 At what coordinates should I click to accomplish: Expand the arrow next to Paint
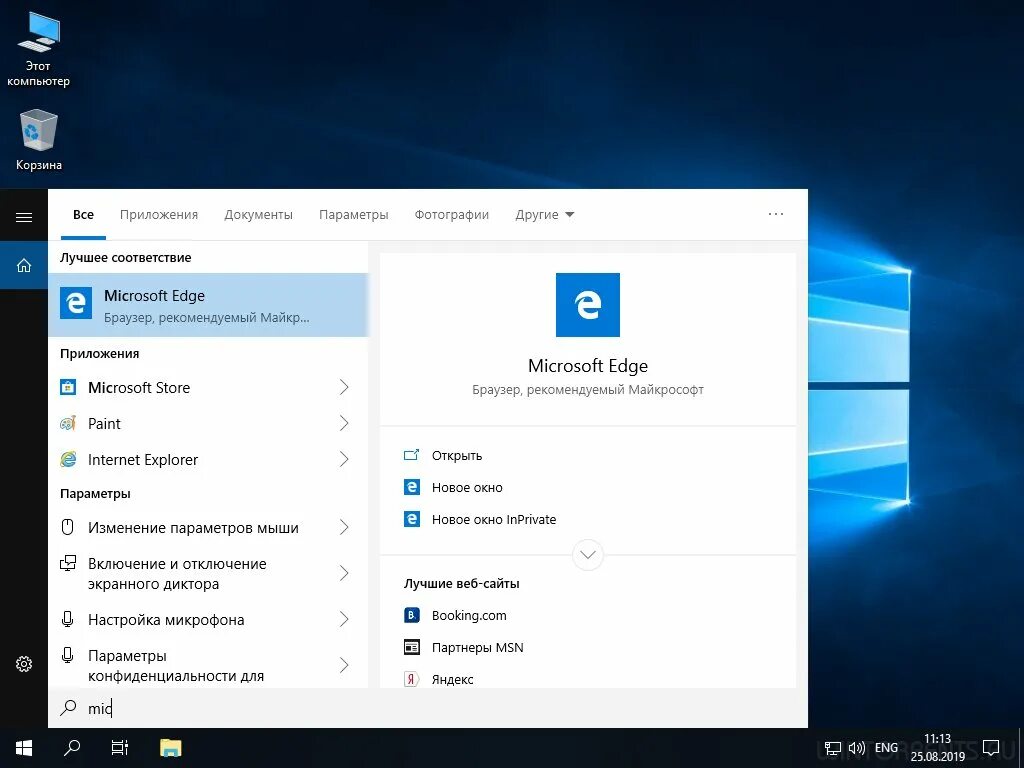tap(344, 423)
